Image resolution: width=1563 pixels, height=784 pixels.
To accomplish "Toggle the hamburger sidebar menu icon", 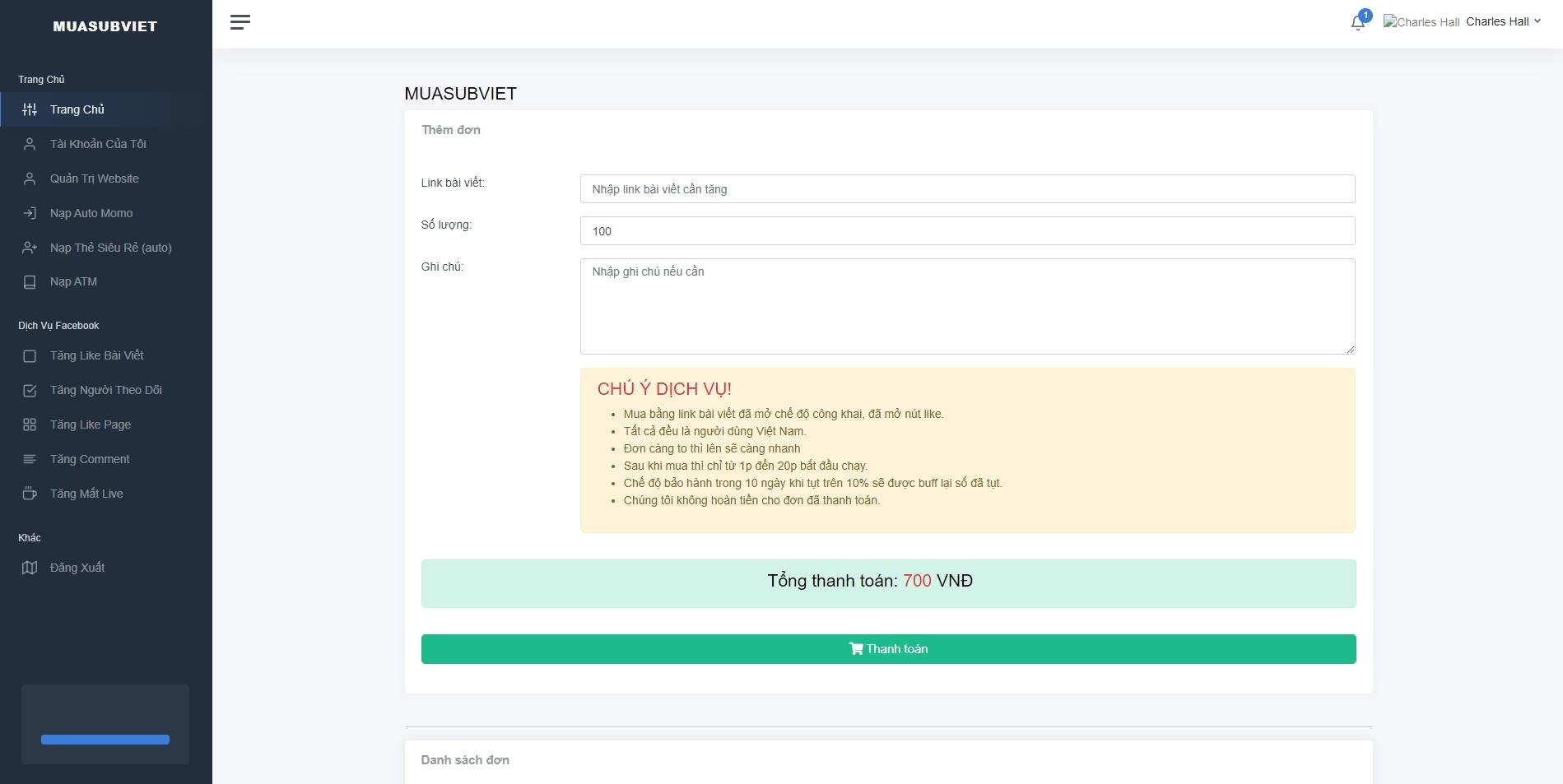I will click(240, 22).
